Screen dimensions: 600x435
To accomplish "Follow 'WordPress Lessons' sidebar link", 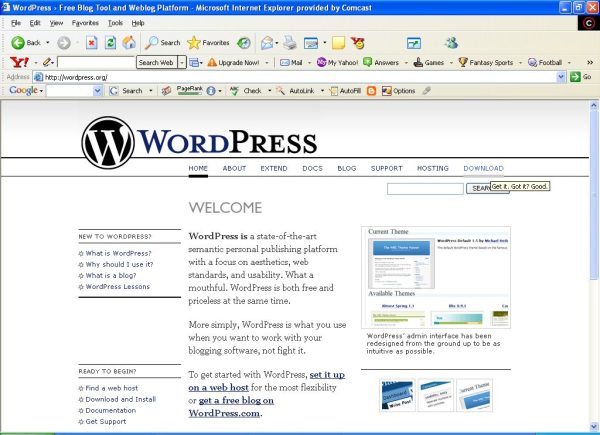I will pos(117,287).
